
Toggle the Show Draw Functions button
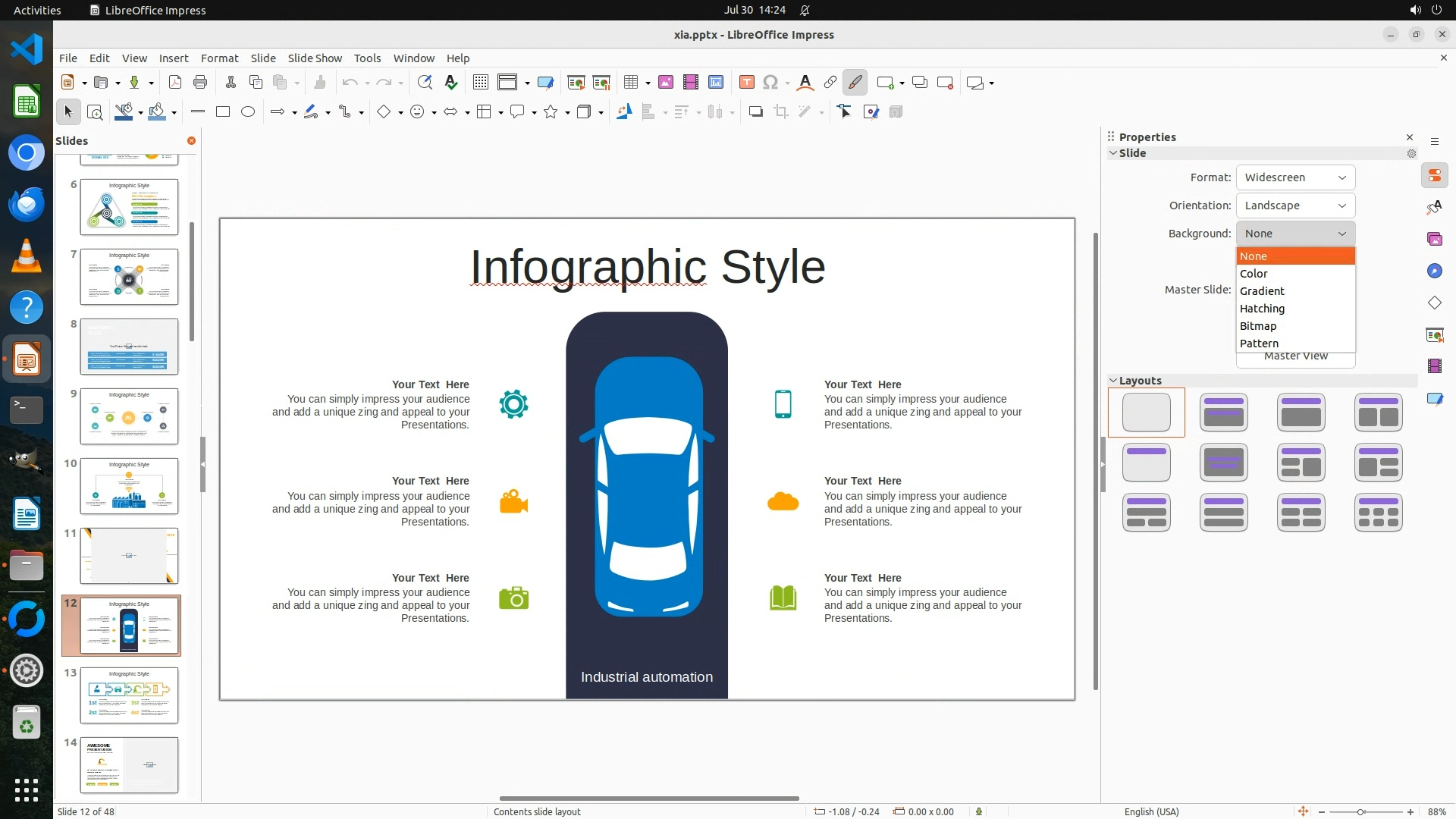pyautogui.click(x=855, y=83)
